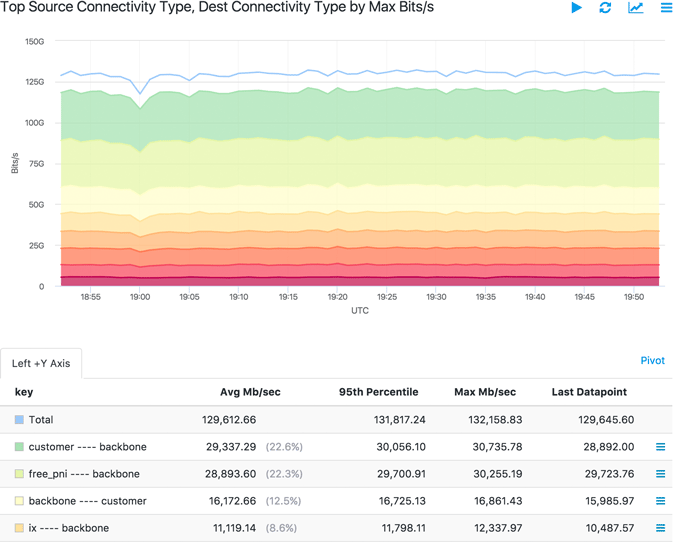The height and width of the screenshot is (542, 674).
Task: Open row menu for ix ---- backbone
Action: [660, 528]
